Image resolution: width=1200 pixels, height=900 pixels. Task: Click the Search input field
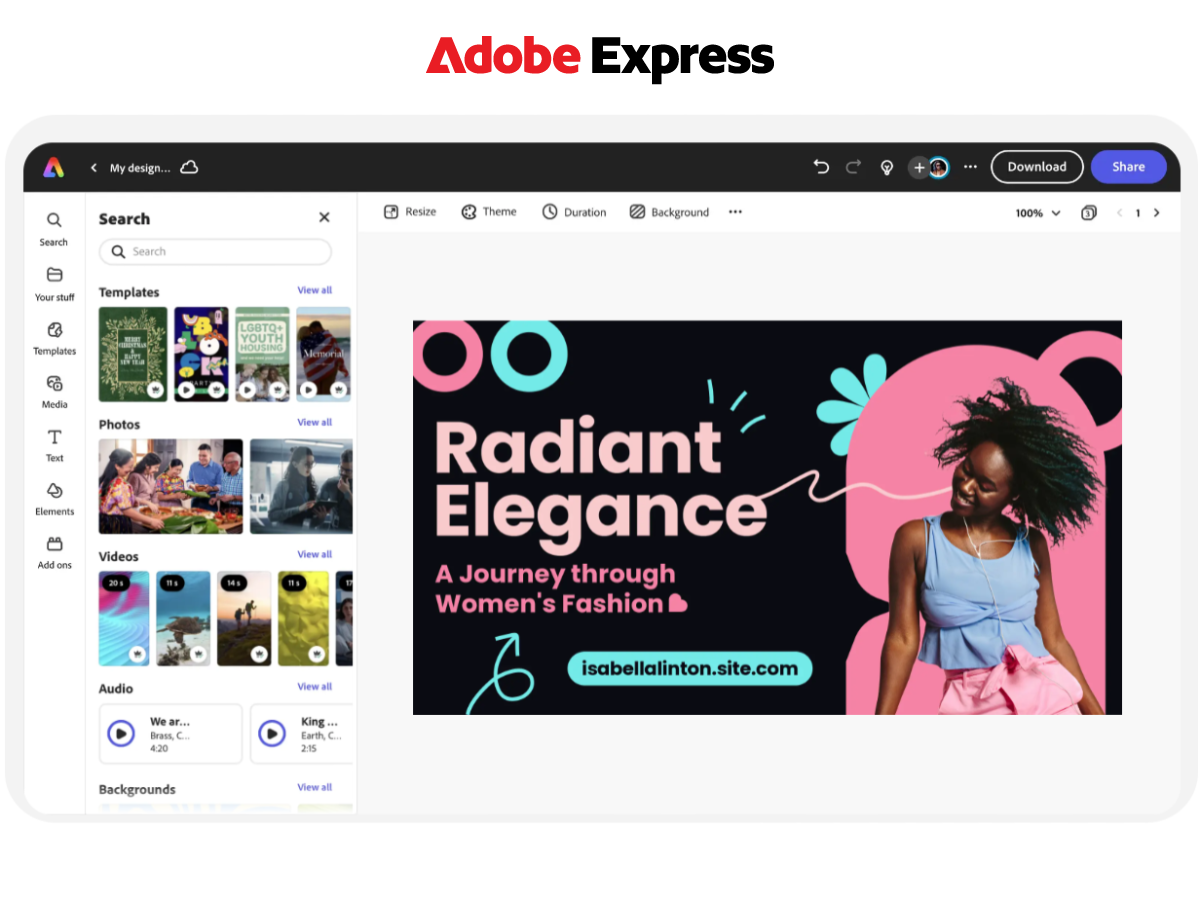pos(215,252)
